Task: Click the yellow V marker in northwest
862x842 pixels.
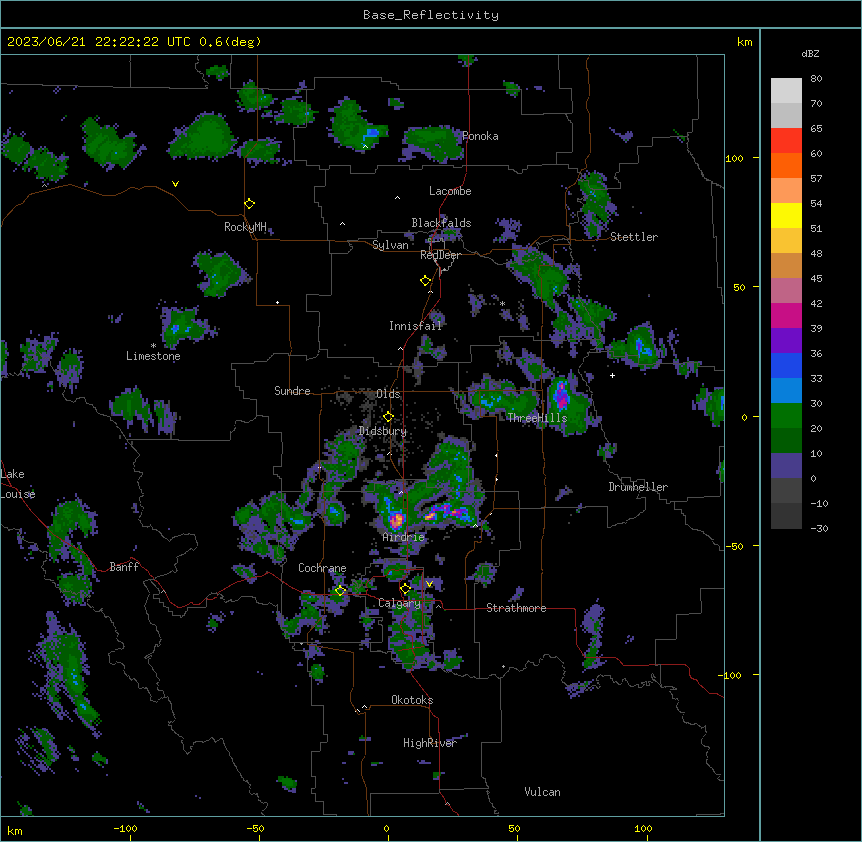Action: 175,184
